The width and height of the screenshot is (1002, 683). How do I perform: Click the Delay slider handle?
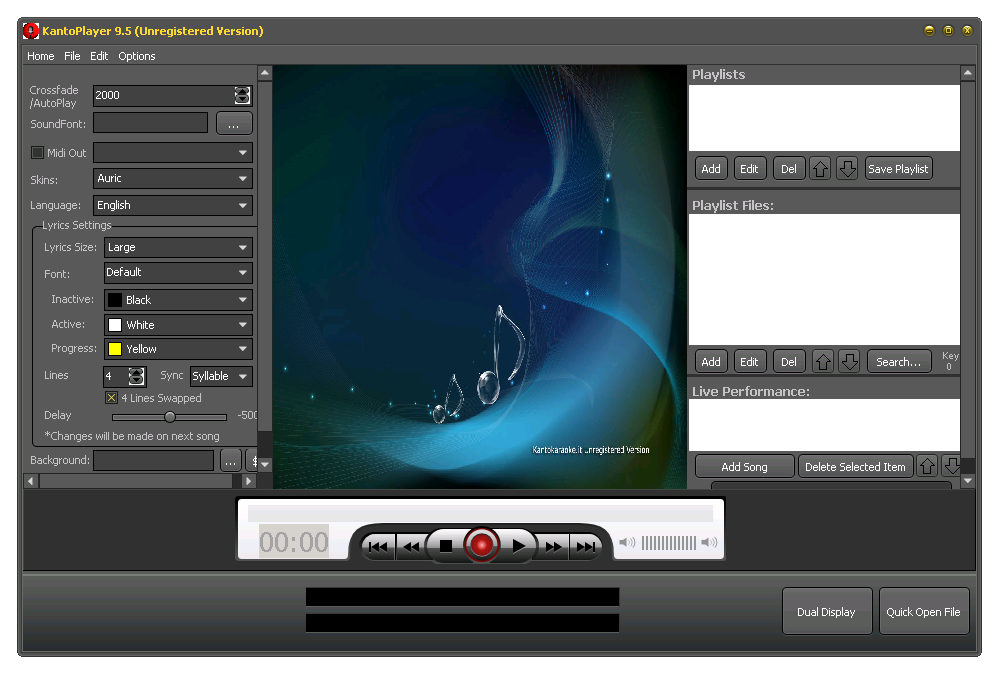170,417
